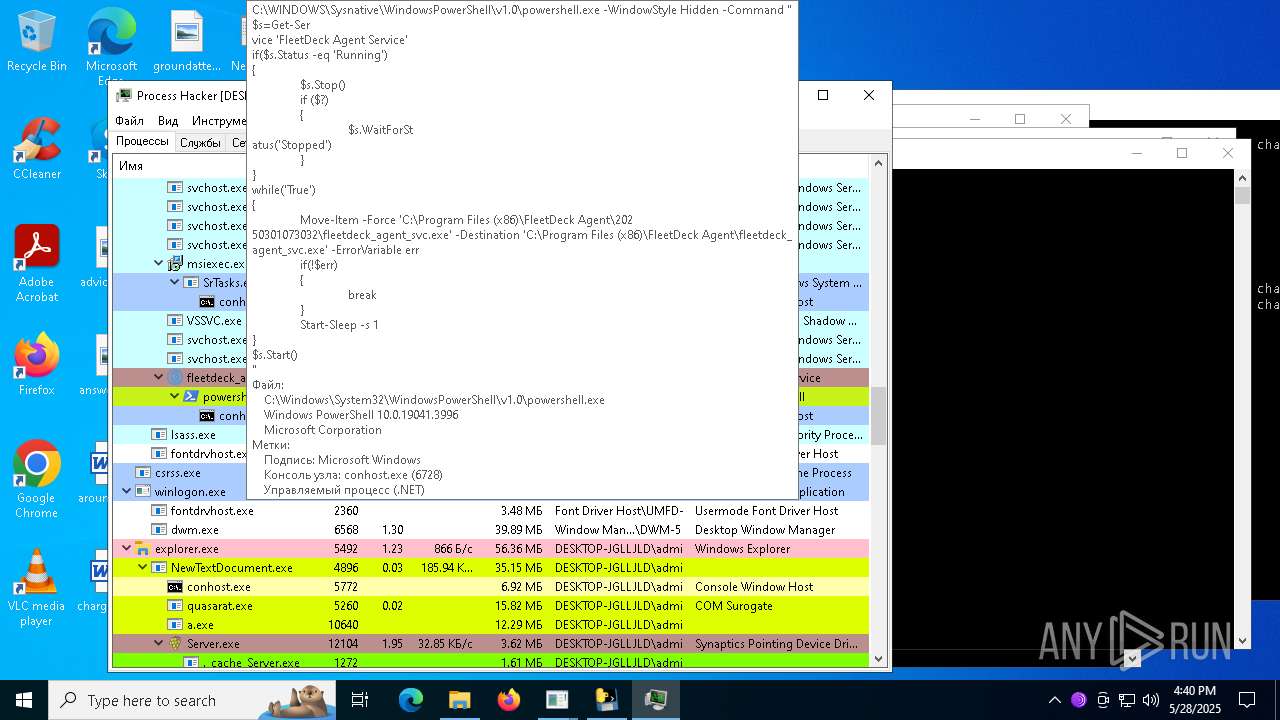Viewport: 1280px width, 720px height.
Task: Click the lsass.exe process icon
Action: click(159, 435)
